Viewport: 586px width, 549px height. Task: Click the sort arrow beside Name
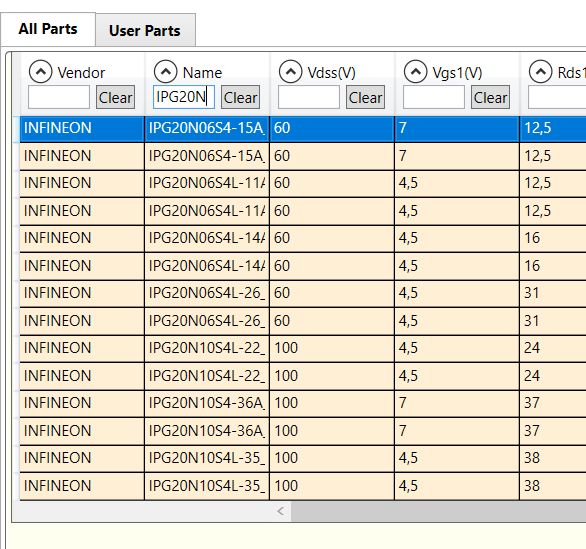[166, 72]
